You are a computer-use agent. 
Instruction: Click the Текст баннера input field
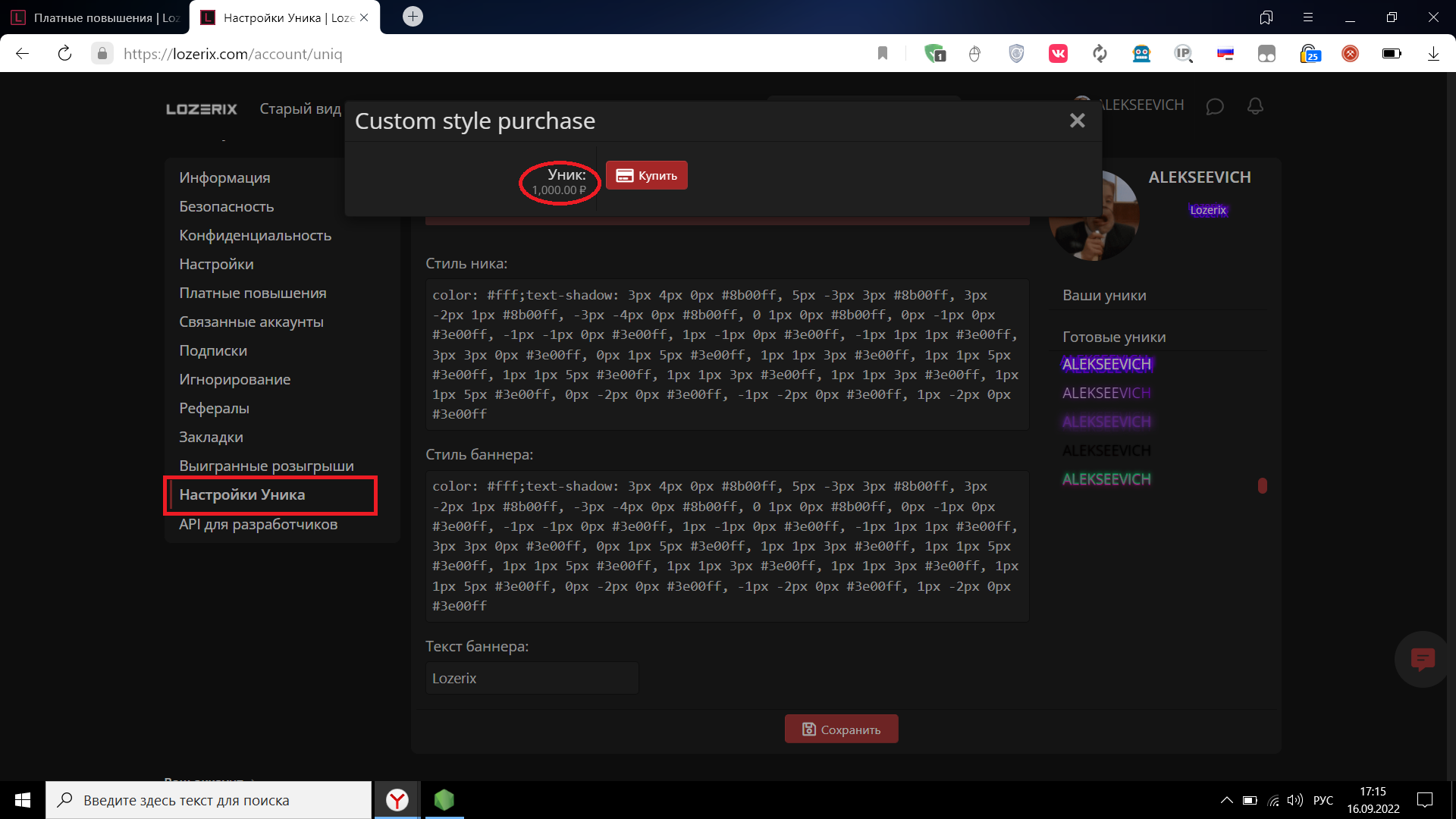click(x=532, y=678)
